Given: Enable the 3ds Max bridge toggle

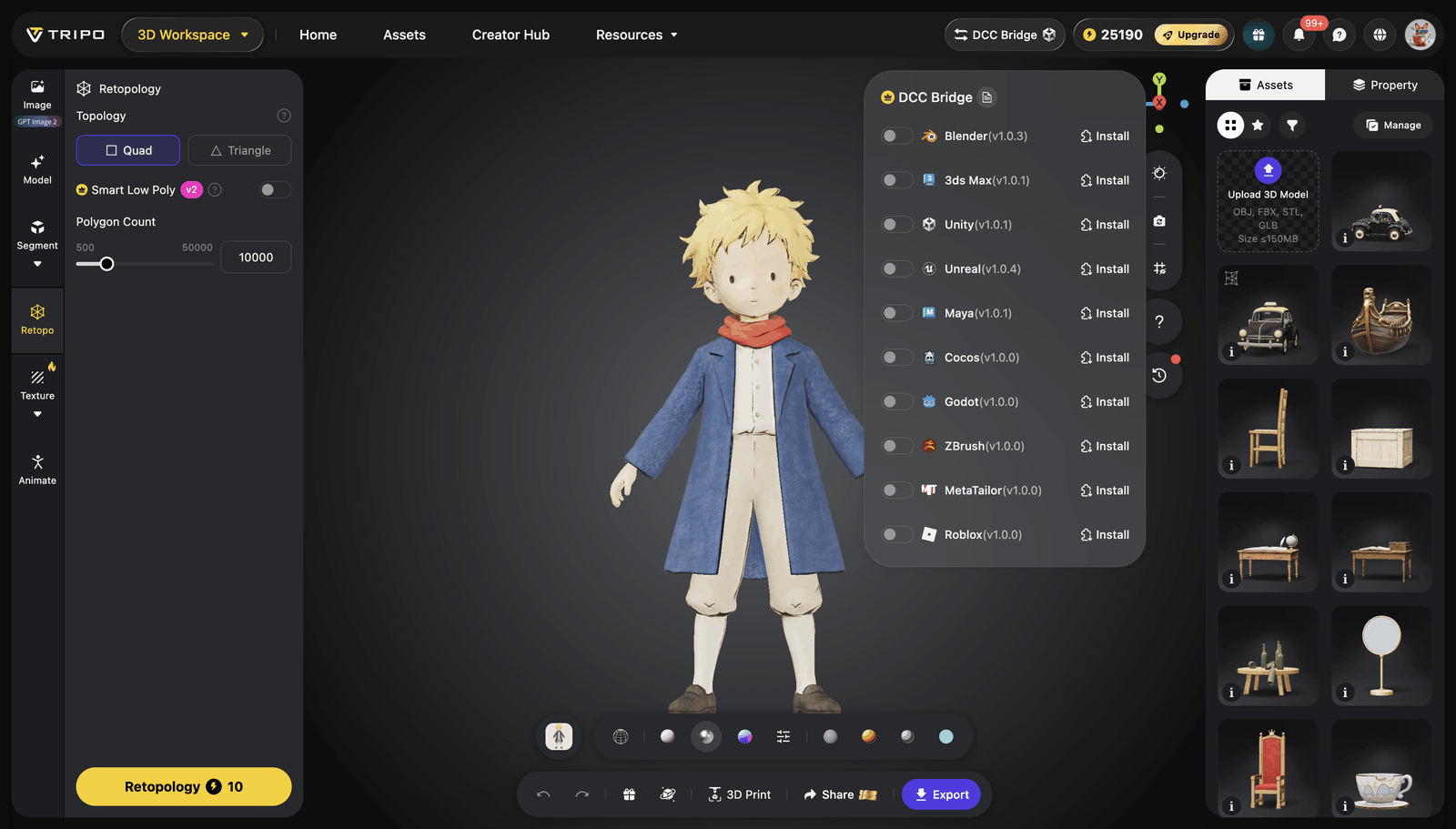Looking at the screenshot, I should (x=897, y=180).
